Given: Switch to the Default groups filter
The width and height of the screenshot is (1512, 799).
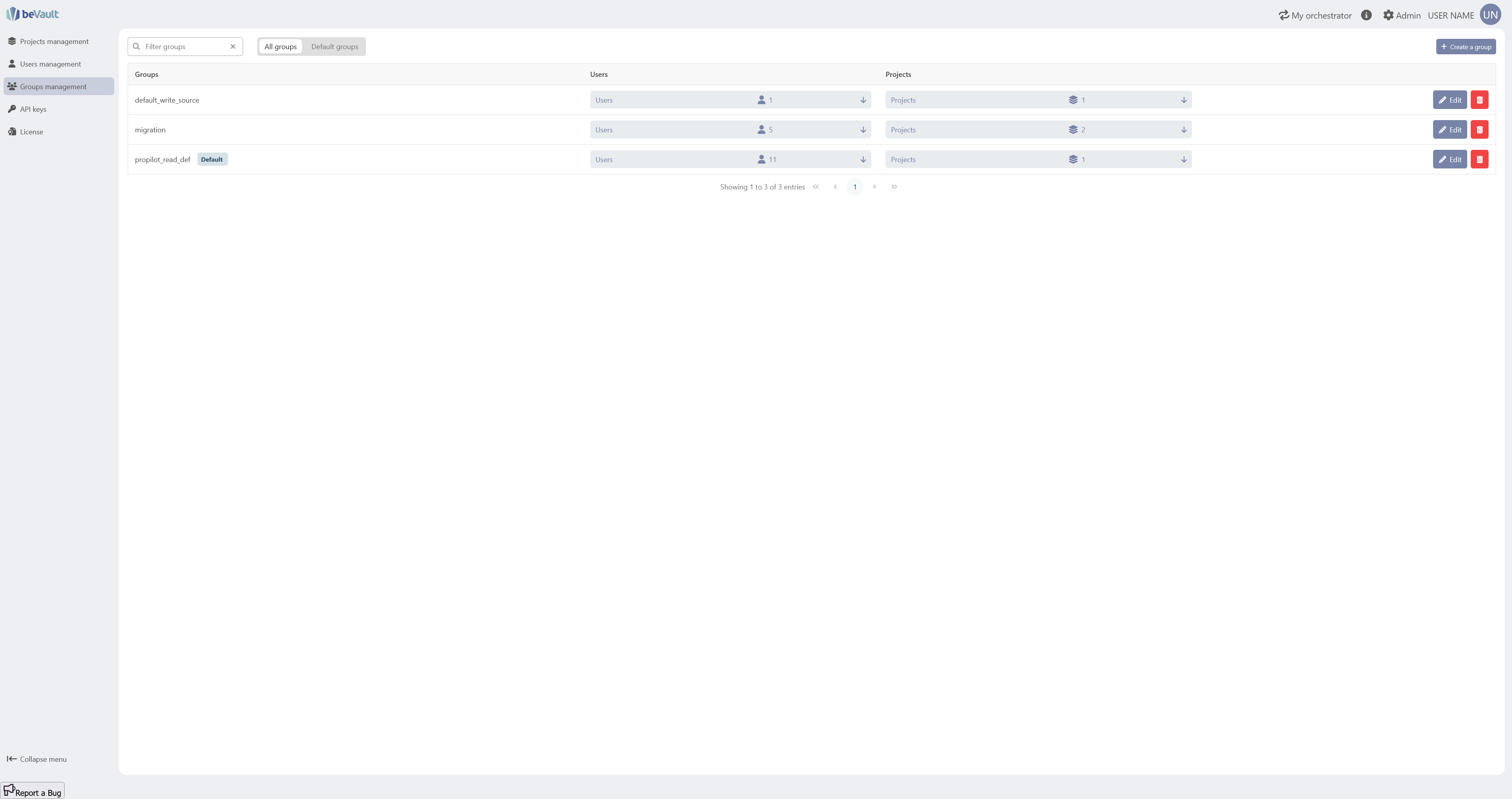Looking at the screenshot, I should [x=335, y=46].
